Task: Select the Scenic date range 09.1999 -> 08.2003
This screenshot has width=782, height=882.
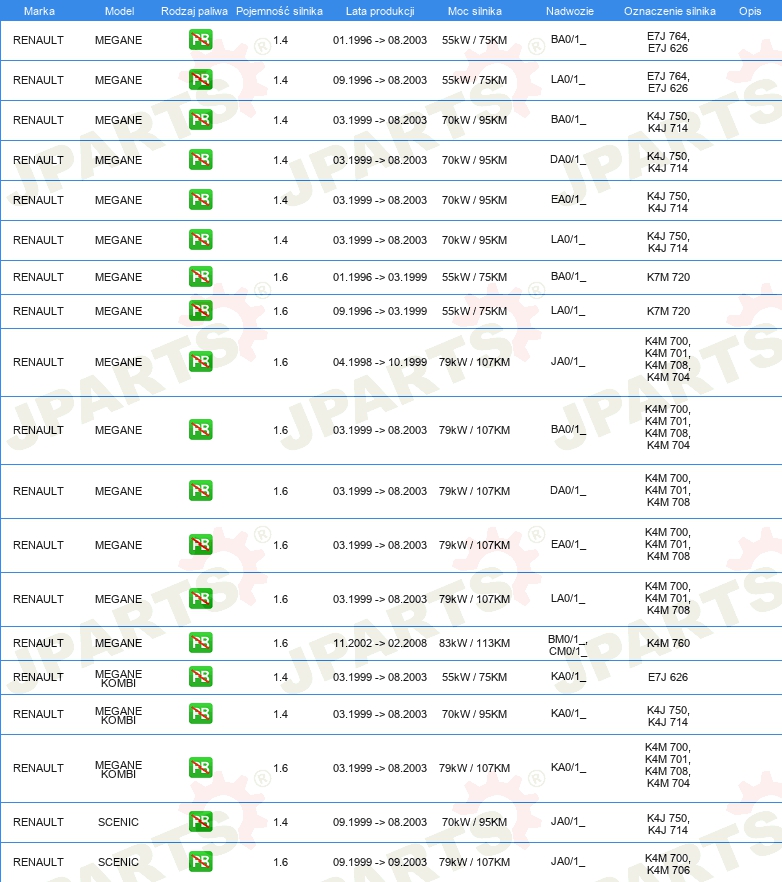Action: (380, 822)
